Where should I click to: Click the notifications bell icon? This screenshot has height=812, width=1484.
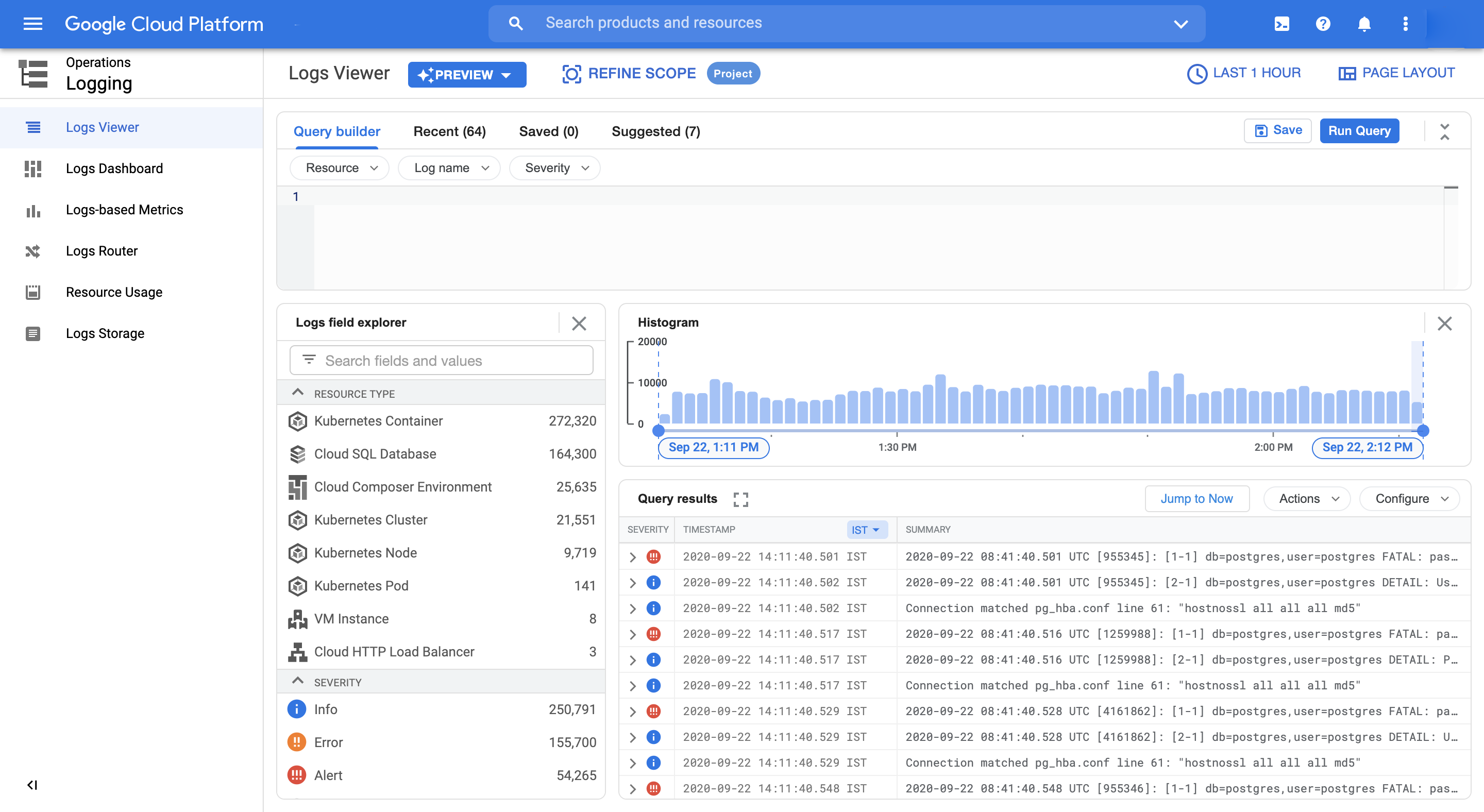point(1363,24)
